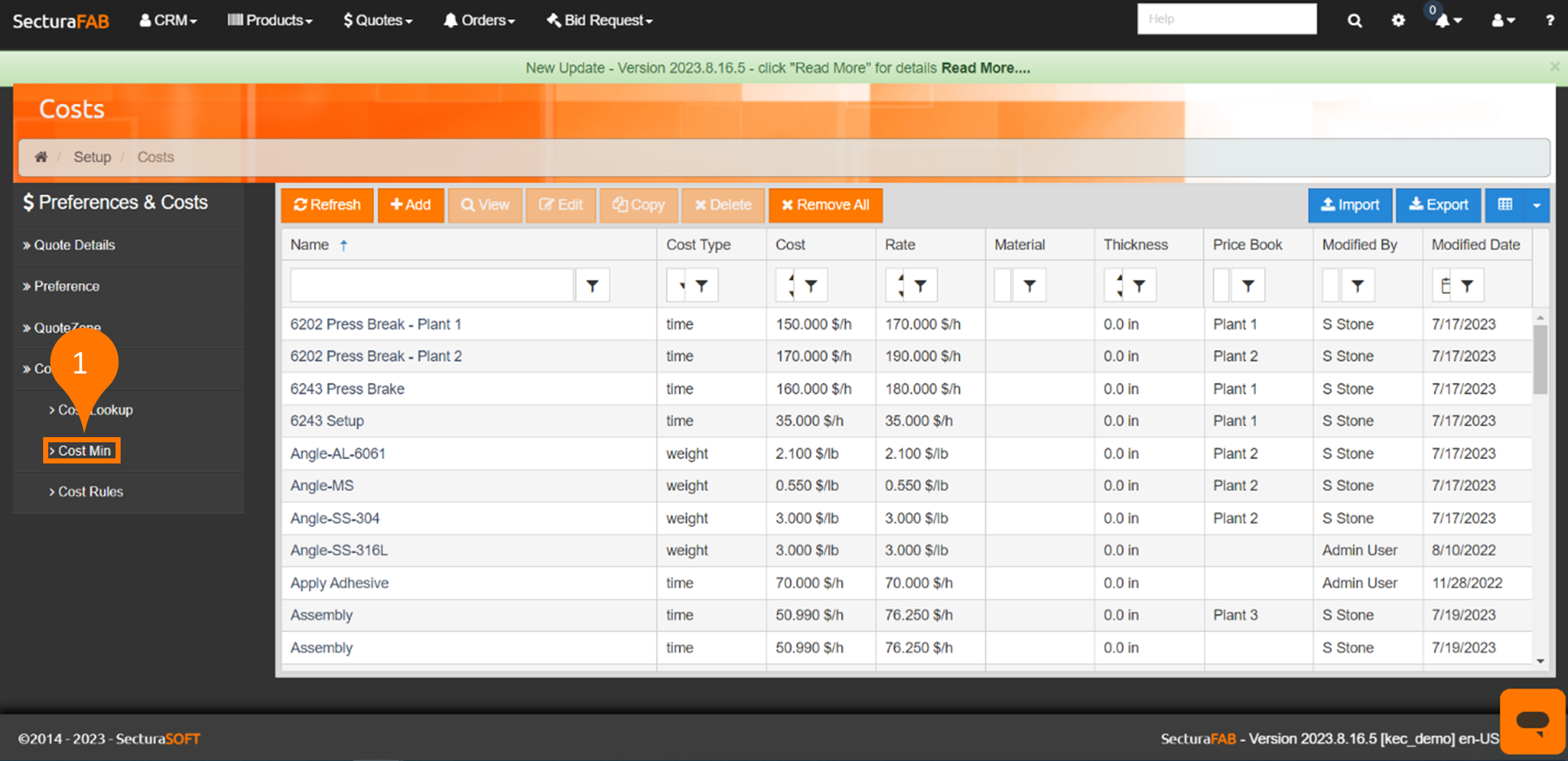Open the Bid Request menu

pos(599,20)
